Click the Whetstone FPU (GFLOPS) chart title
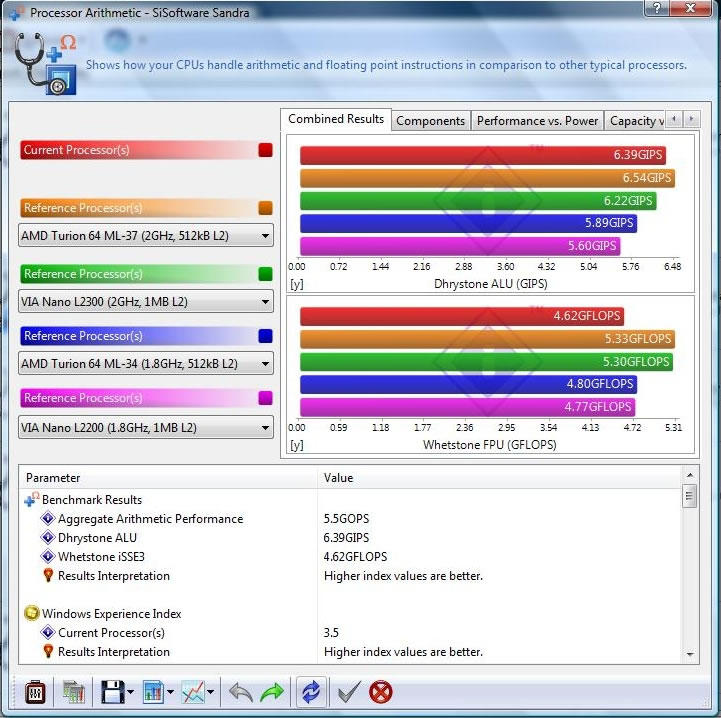721x718 pixels. point(490,445)
